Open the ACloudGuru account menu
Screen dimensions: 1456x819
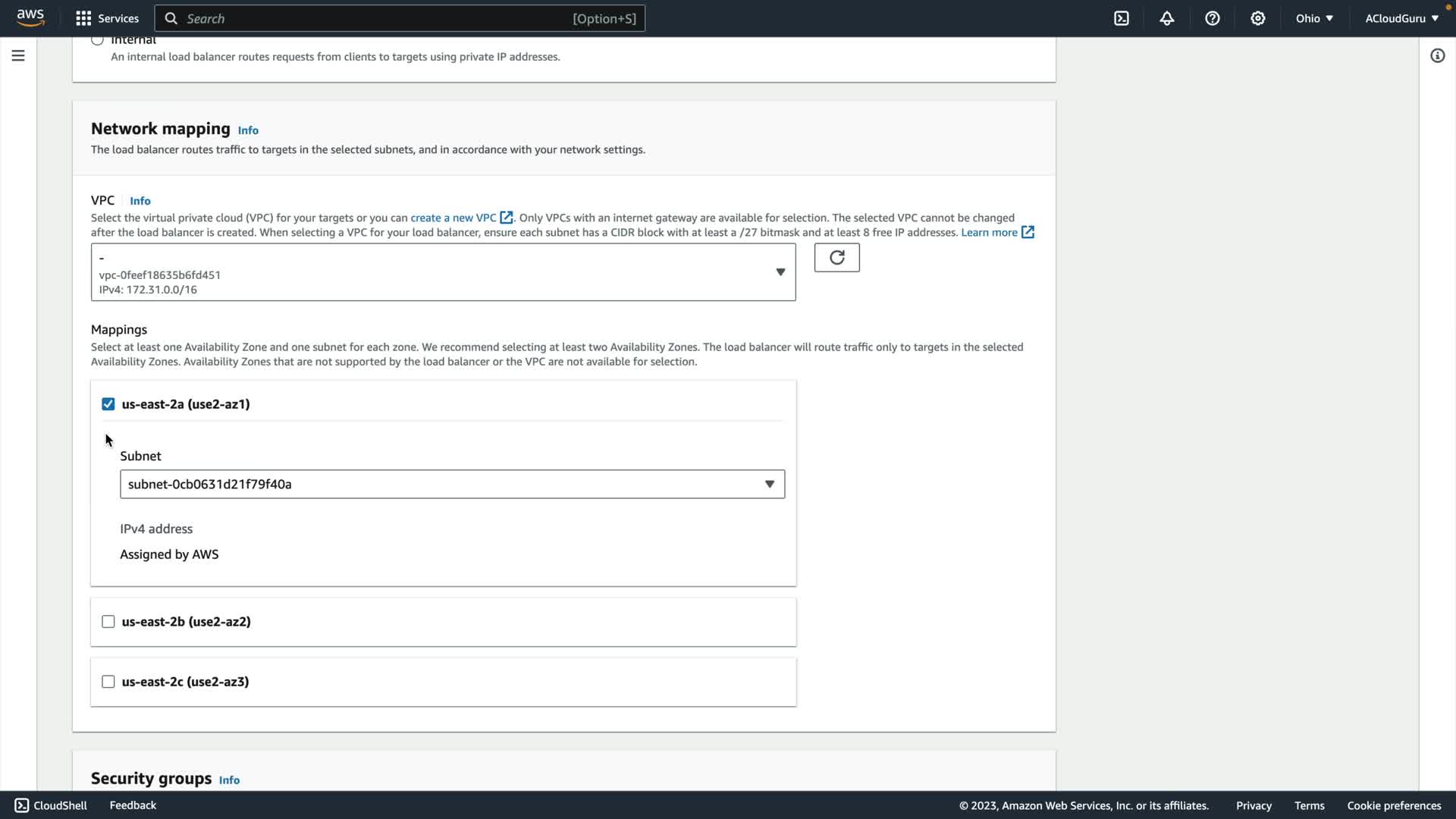point(1401,18)
